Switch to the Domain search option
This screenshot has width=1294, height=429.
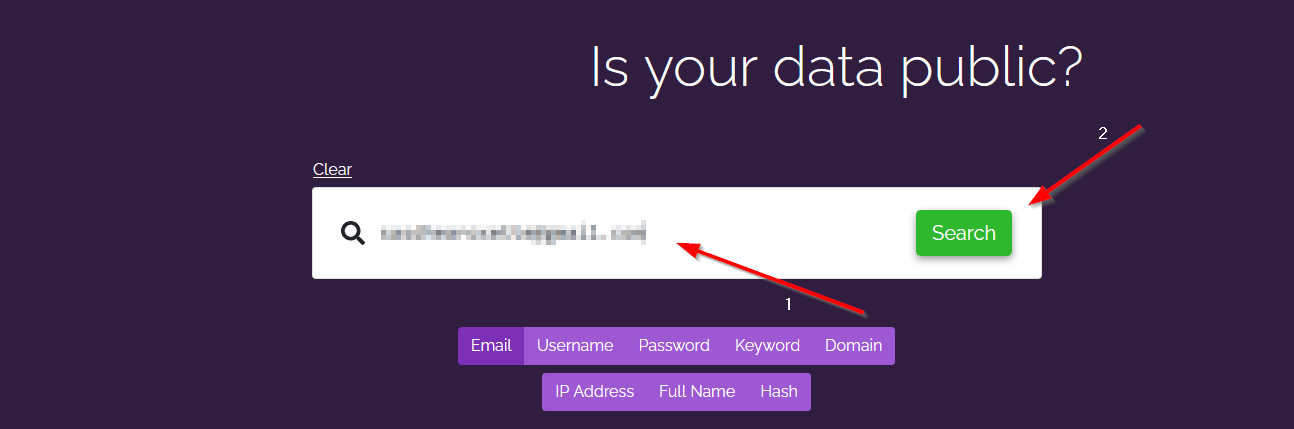coord(853,346)
